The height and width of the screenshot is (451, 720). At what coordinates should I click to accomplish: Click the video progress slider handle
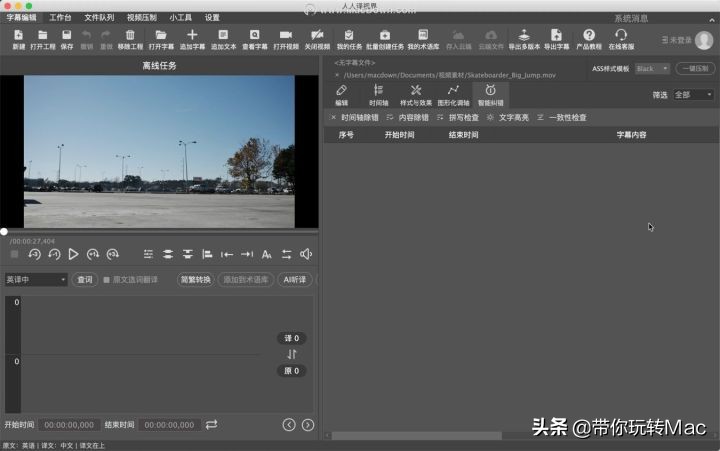tap(4, 231)
